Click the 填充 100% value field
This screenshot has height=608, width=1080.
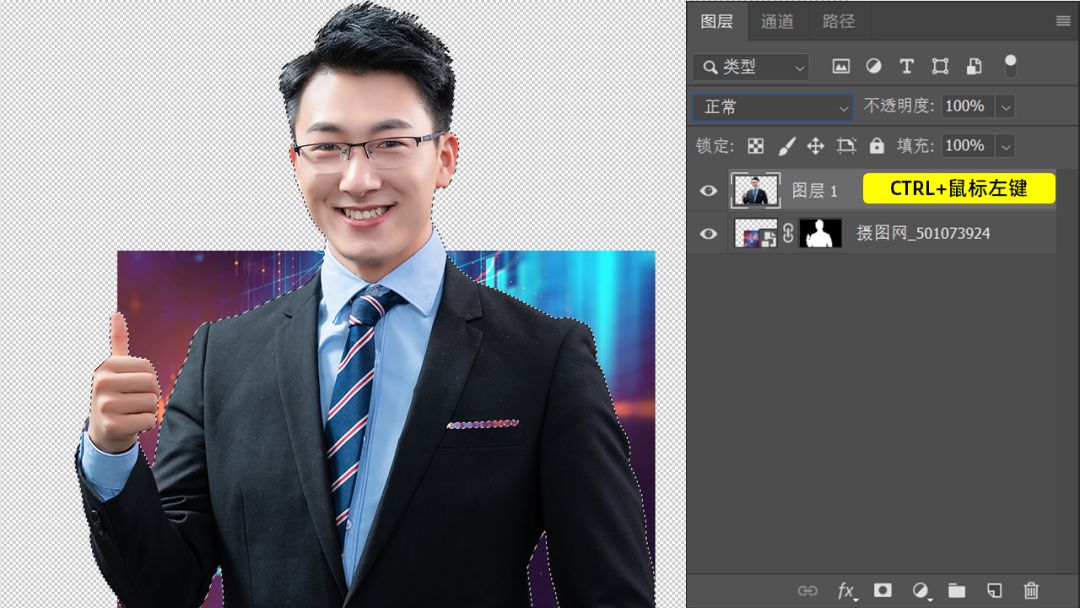click(x=967, y=146)
